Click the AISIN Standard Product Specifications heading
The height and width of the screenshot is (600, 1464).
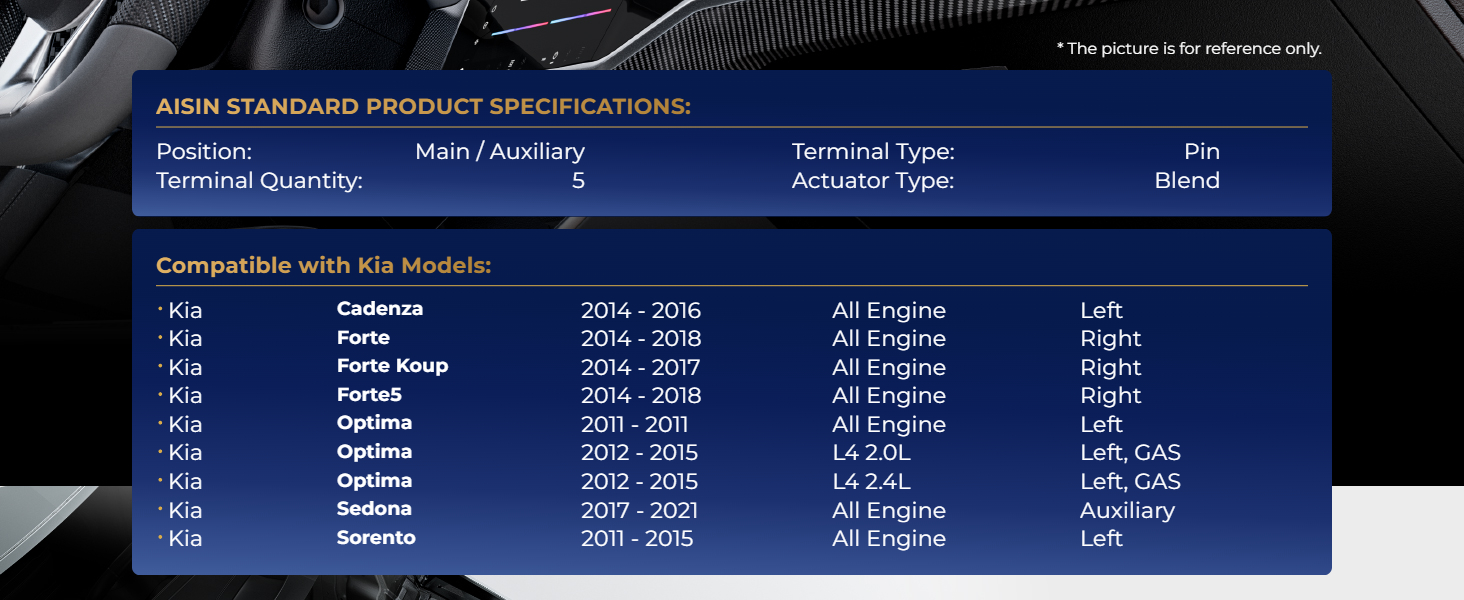[423, 107]
